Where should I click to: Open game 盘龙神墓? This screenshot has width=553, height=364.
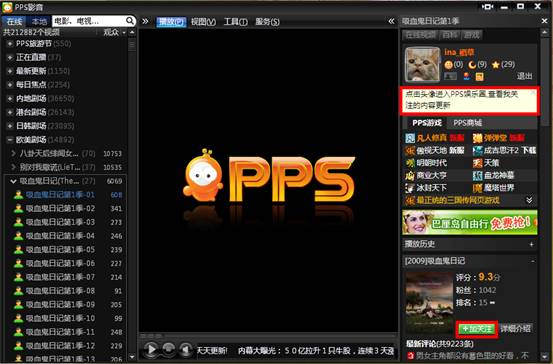[x=499, y=175]
